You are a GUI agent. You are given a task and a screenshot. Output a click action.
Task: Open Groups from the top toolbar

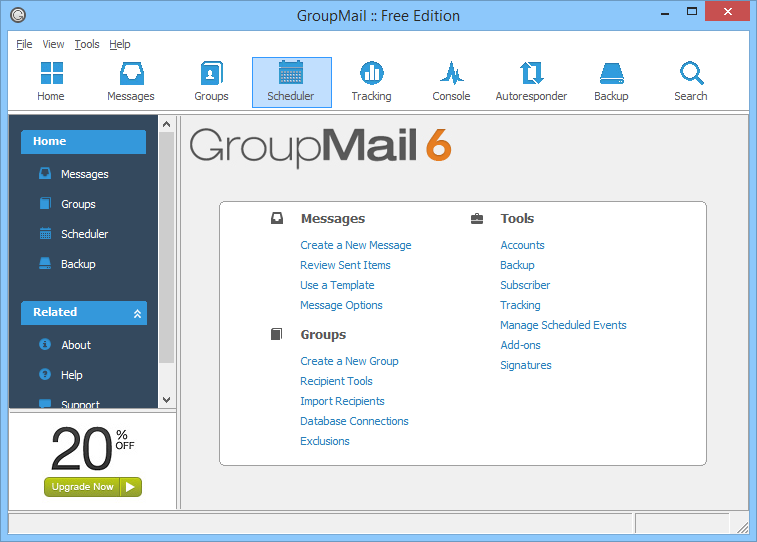(211, 82)
